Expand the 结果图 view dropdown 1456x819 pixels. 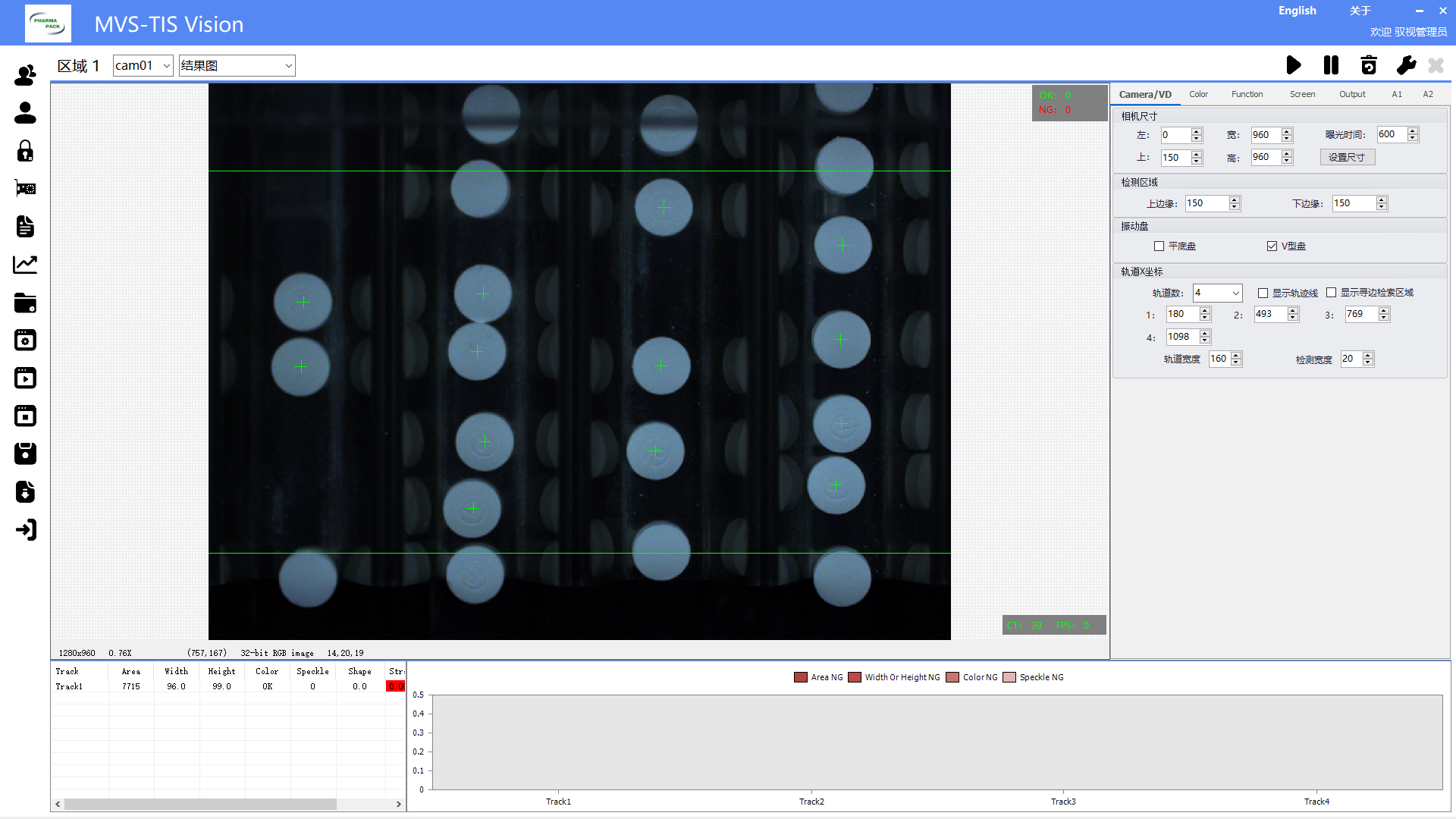[237, 65]
